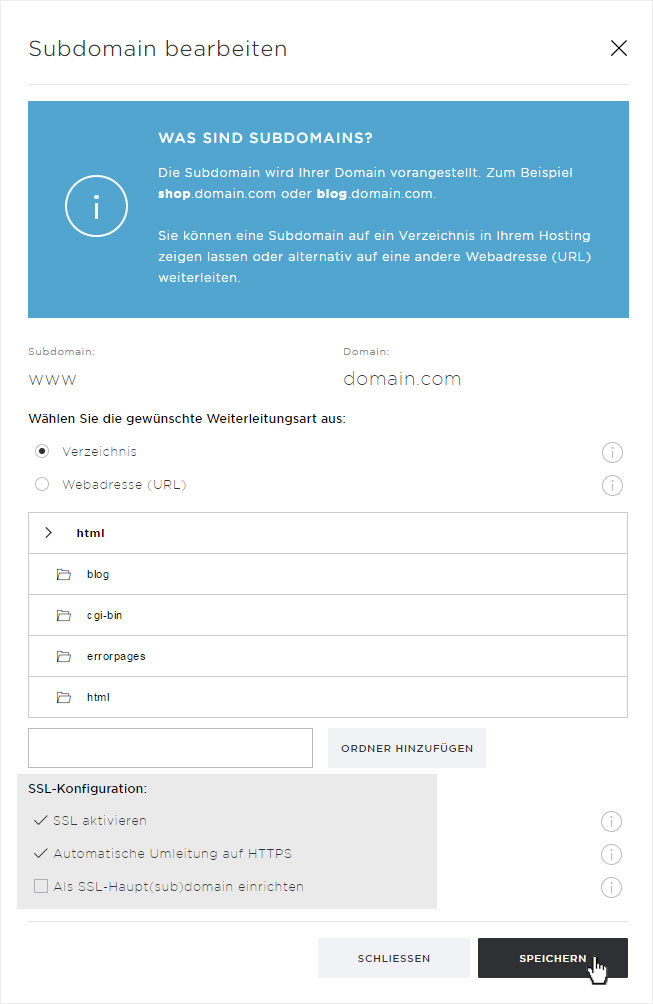Show info for Automatische Umleitung auf HTTPS

[x=611, y=854]
